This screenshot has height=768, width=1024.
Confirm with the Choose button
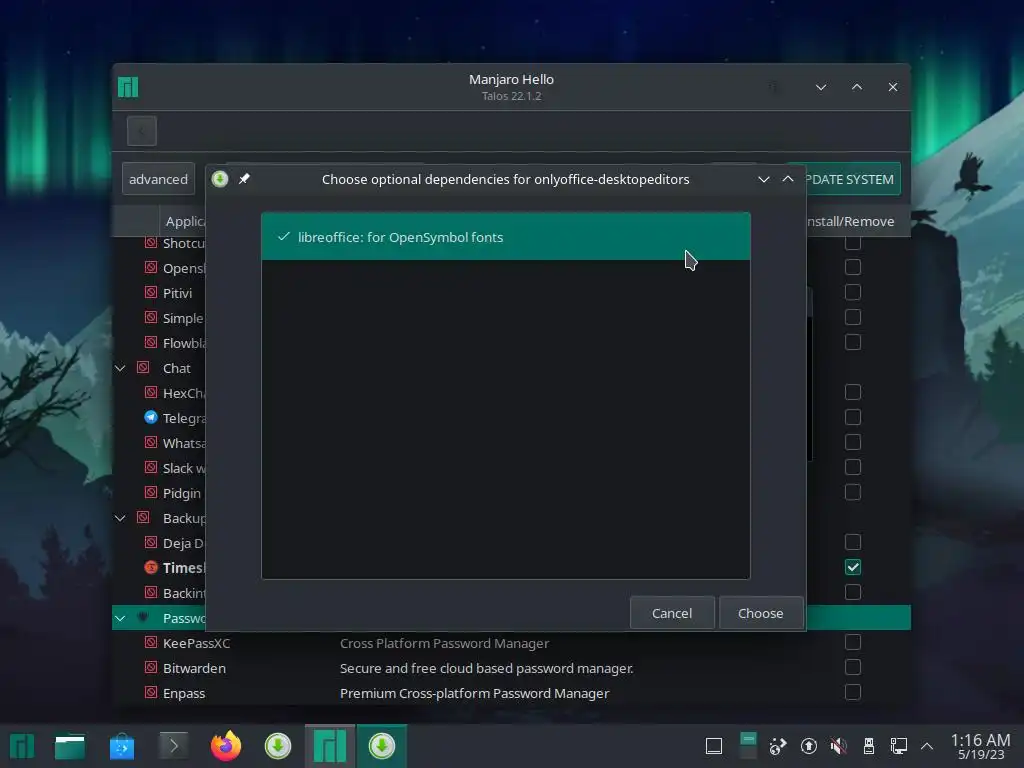coord(760,613)
